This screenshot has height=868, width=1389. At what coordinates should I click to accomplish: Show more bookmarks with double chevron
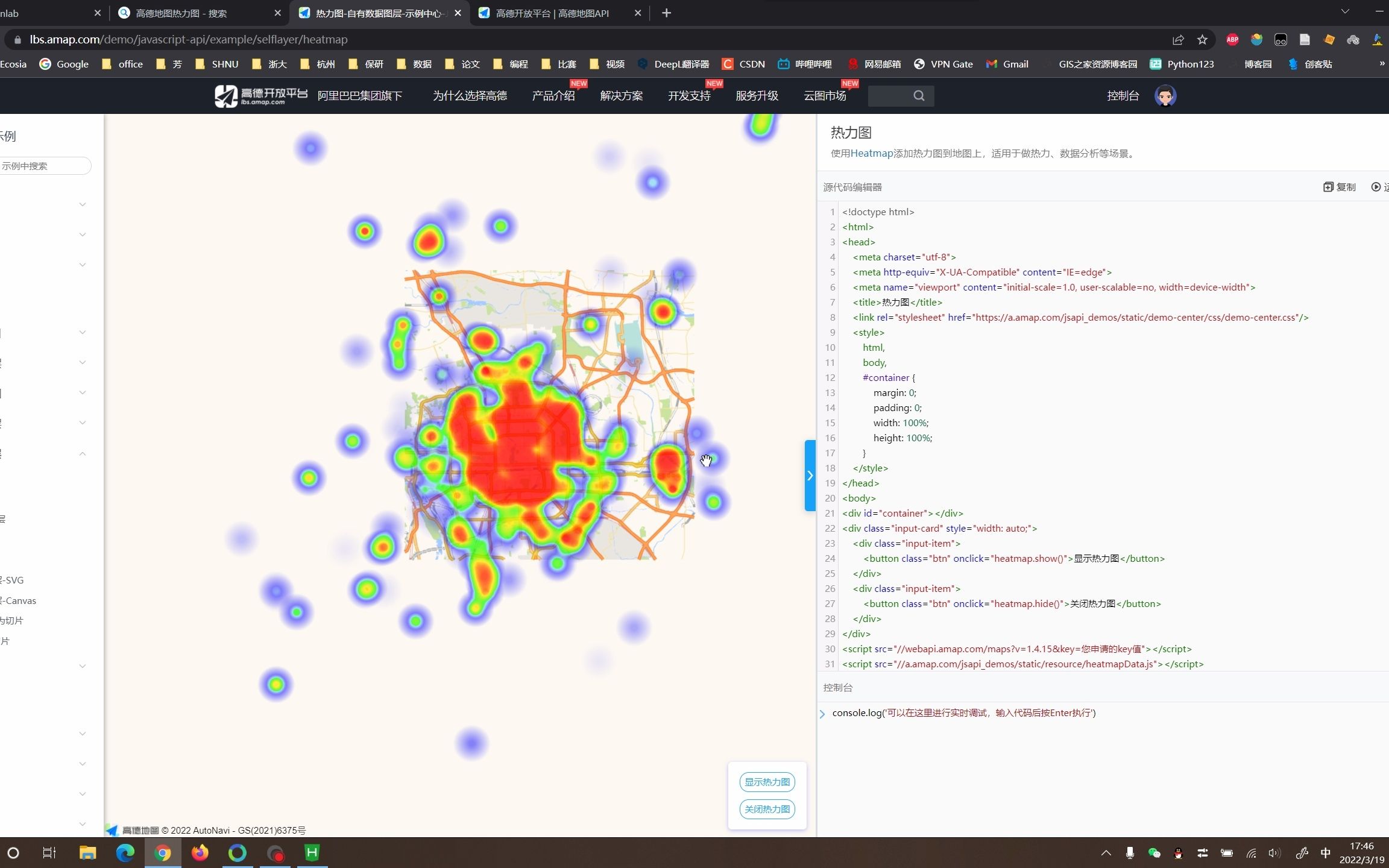[1382, 64]
